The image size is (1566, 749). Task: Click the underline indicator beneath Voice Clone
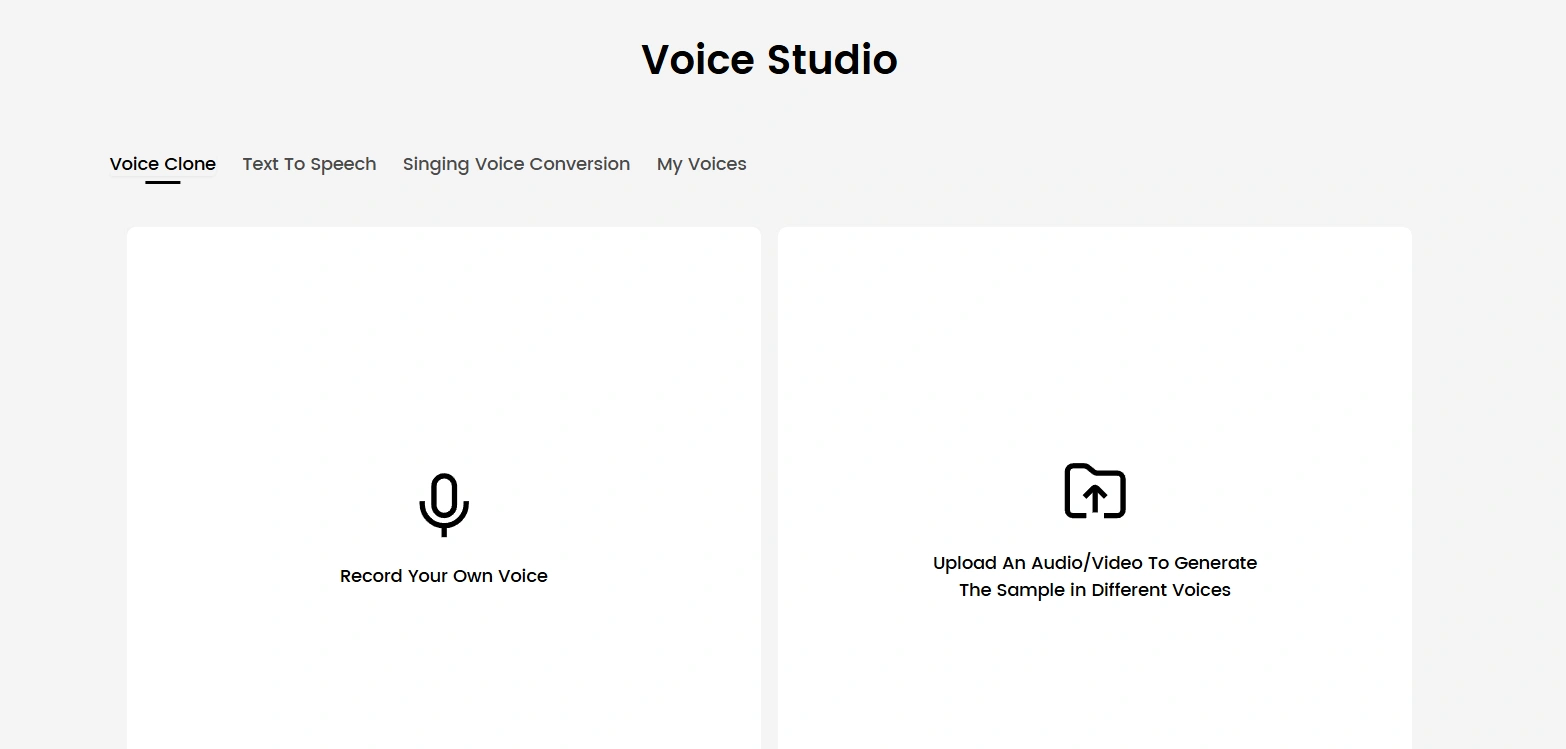click(163, 182)
